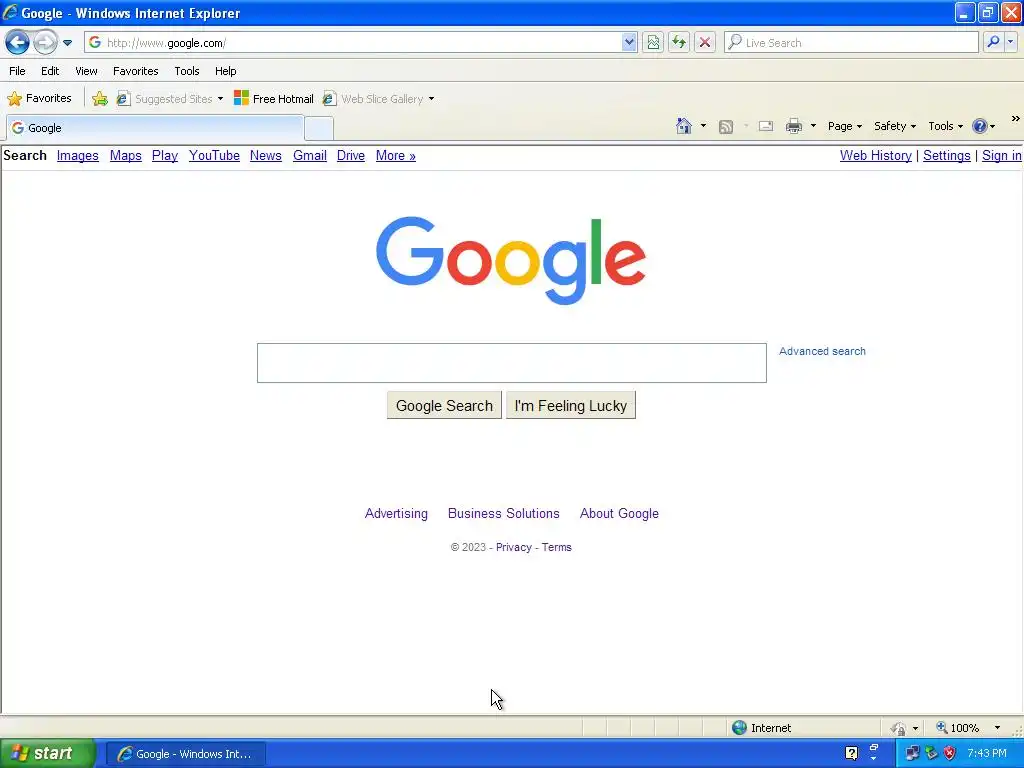This screenshot has width=1024, height=768.
Task: Click the address bar URL field
Action: point(362,42)
